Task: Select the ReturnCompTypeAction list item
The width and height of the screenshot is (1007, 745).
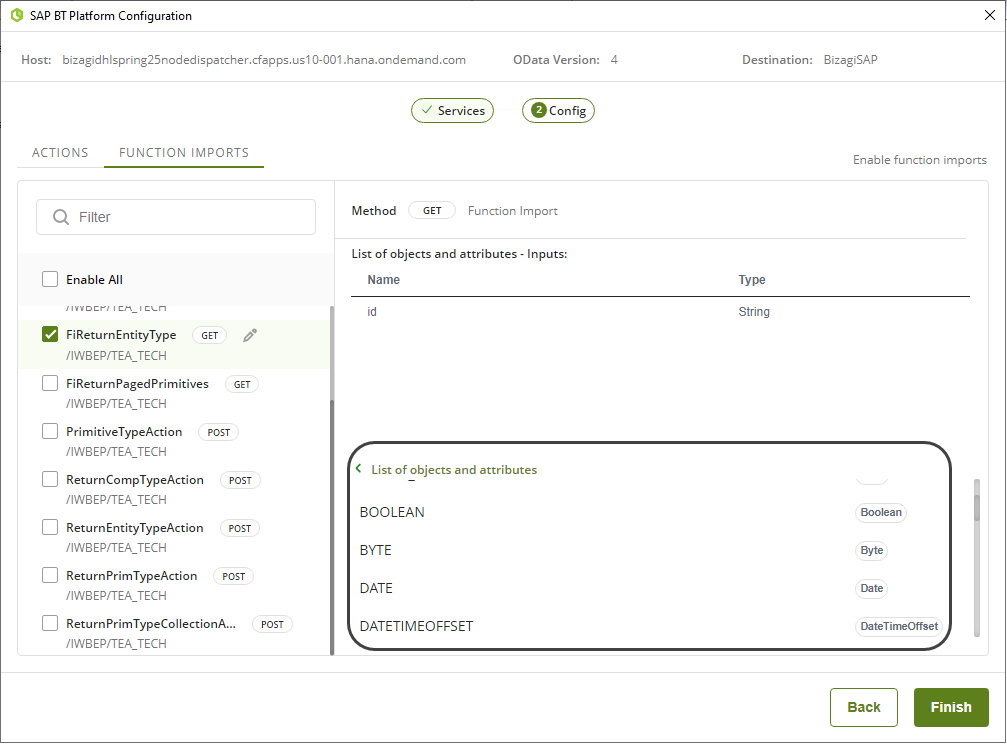Action: [135, 480]
